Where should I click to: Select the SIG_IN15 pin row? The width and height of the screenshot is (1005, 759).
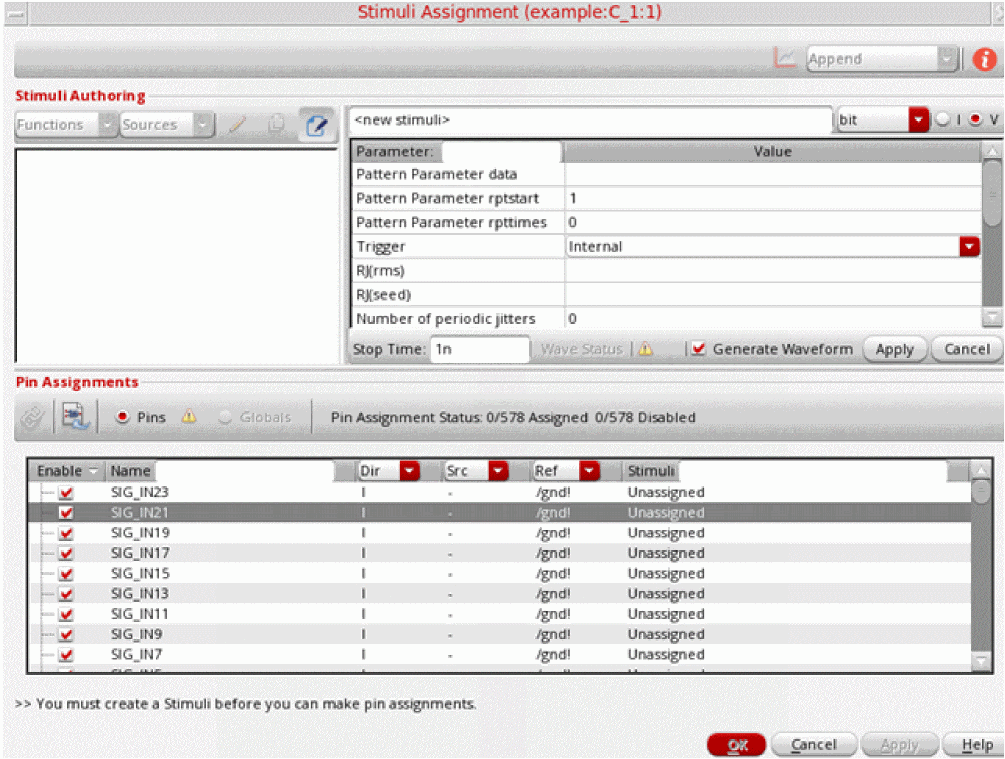click(x=140, y=574)
